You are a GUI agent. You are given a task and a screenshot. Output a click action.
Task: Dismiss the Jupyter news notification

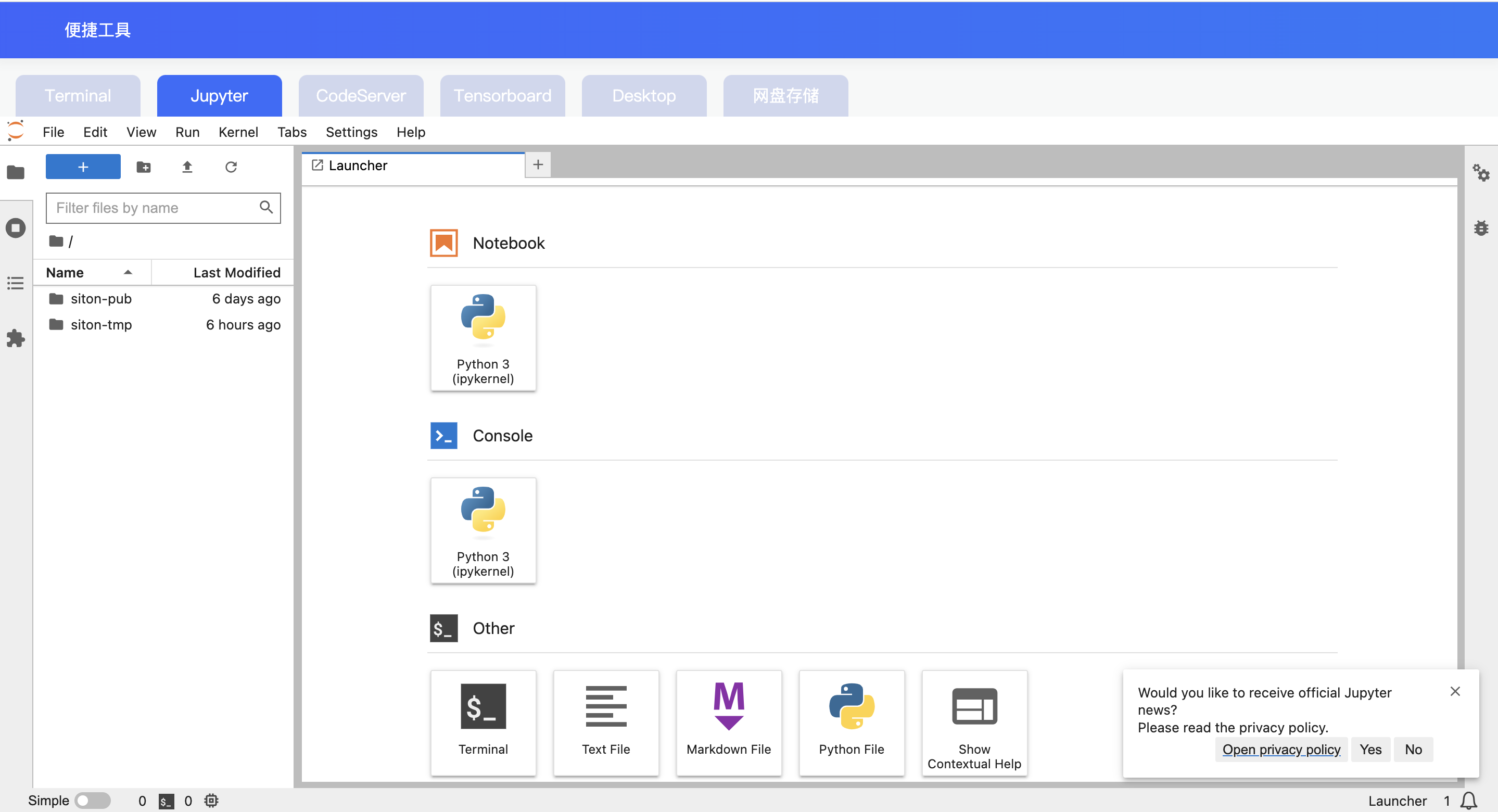(1455, 691)
